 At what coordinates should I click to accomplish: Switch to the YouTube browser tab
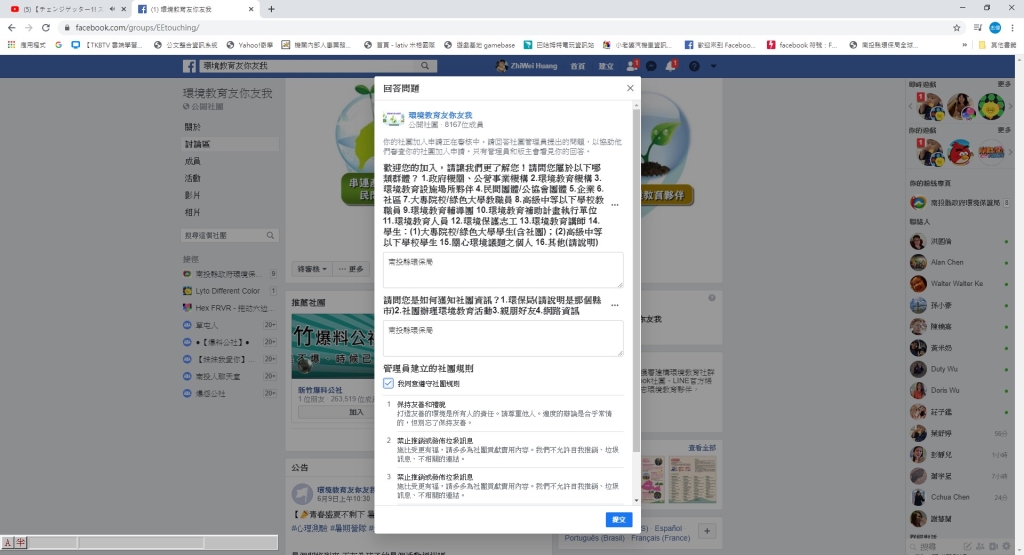(65, 9)
